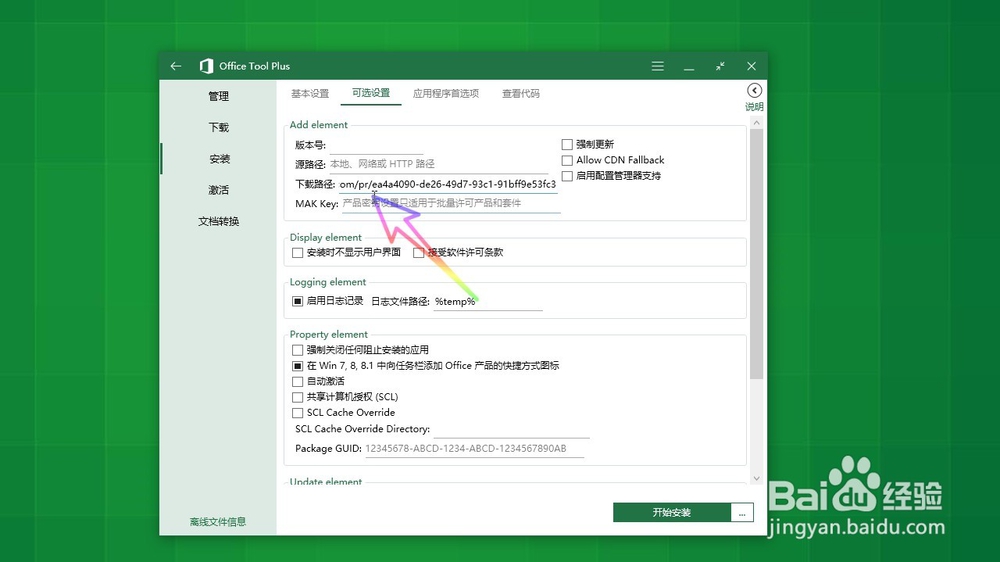Open the 说明 help panel arrow icon
This screenshot has width=1000, height=562.
click(754, 91)
